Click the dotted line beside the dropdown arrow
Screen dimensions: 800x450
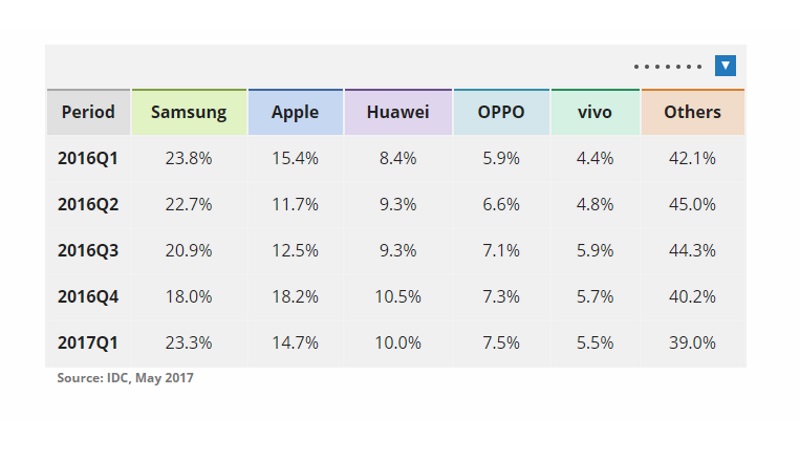pos(668,66)
